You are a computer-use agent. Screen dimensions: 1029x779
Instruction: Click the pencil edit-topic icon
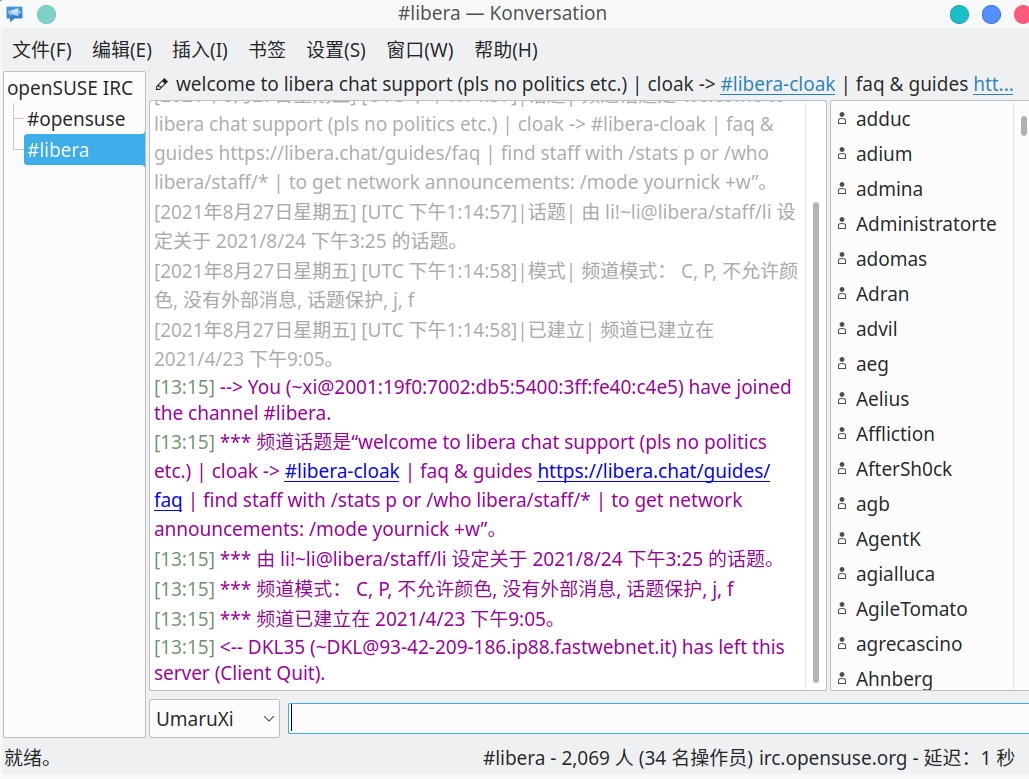point(161,85)
